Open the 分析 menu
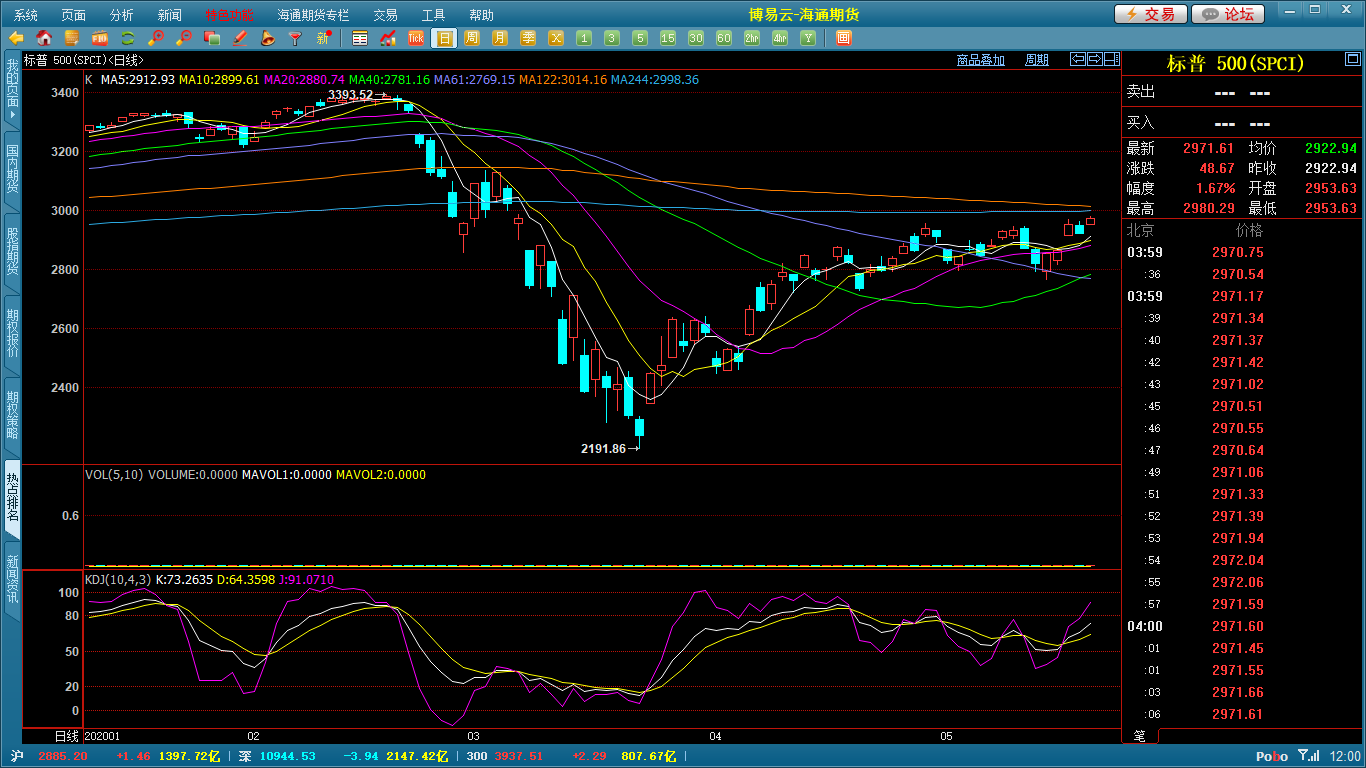The width and height of the screenshot is (1366, 768). pyautogui.click(x=122, y=15)
